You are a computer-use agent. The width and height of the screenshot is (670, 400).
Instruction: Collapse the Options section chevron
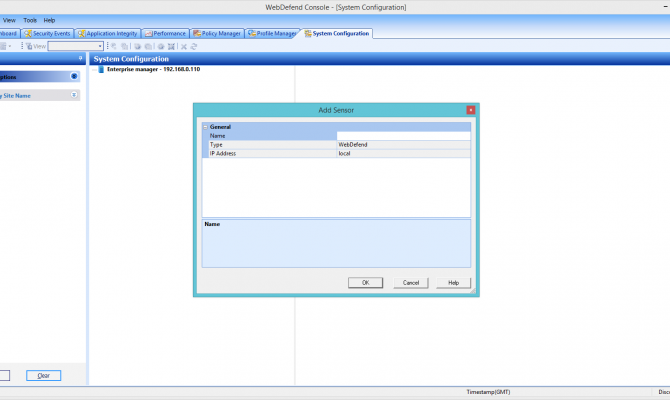[74, 76]
